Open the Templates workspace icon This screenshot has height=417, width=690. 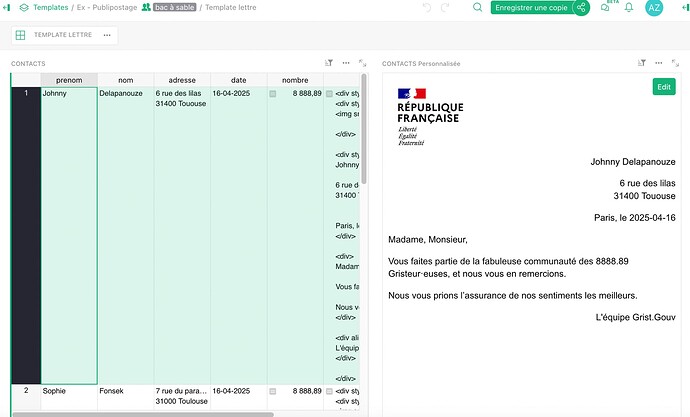[x=24, y=7]
